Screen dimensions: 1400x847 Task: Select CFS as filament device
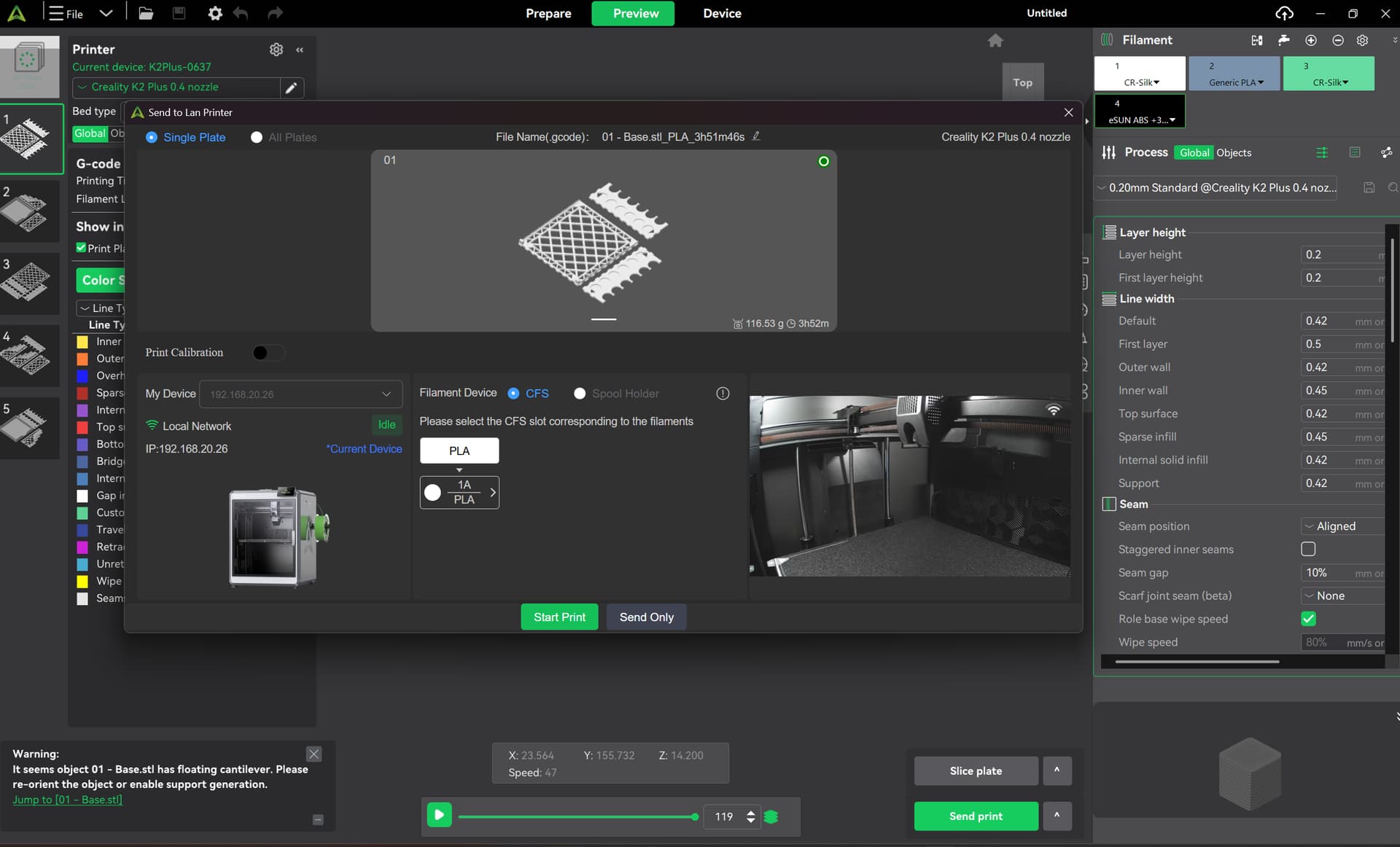point(513,394)
